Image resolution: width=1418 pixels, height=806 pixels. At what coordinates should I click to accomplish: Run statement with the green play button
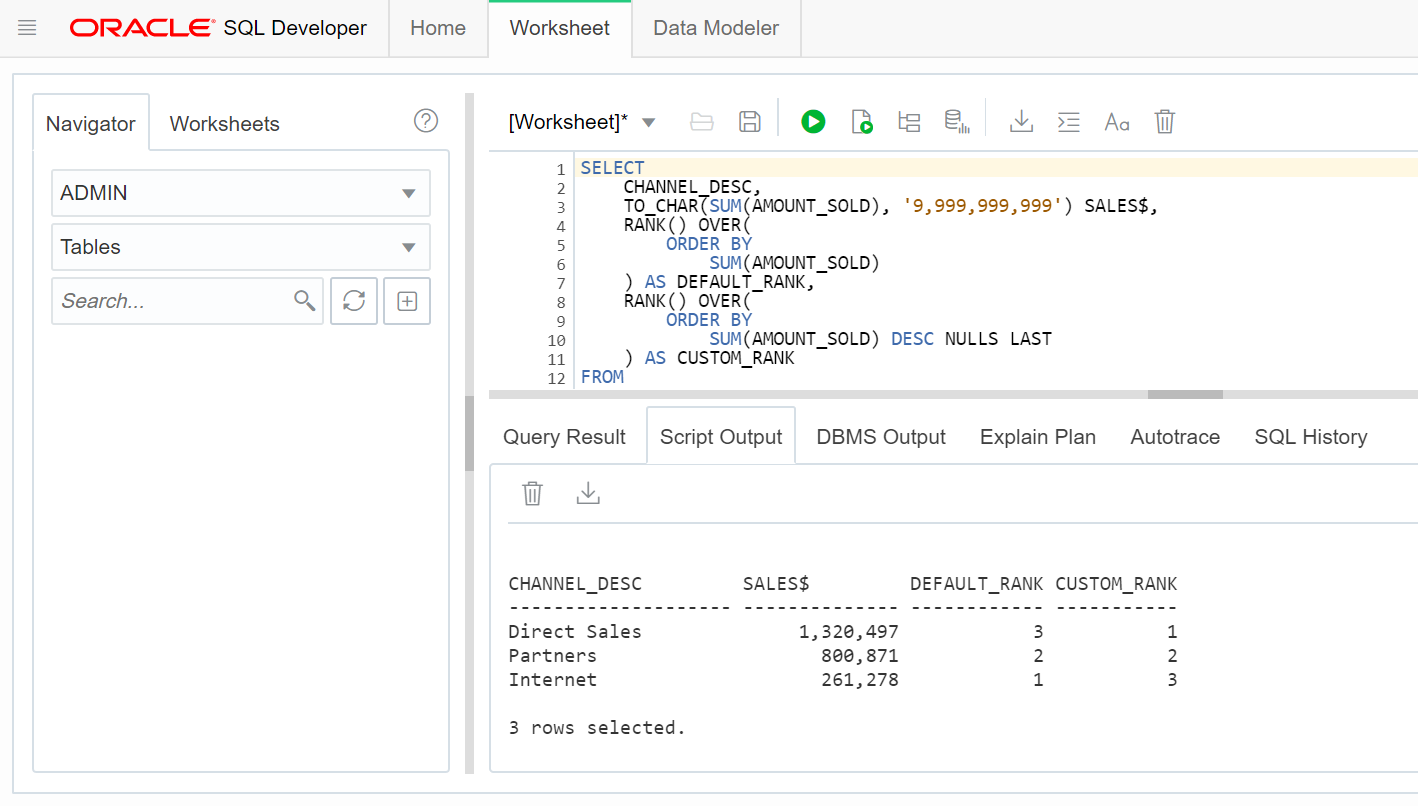[x=813, y=122]
